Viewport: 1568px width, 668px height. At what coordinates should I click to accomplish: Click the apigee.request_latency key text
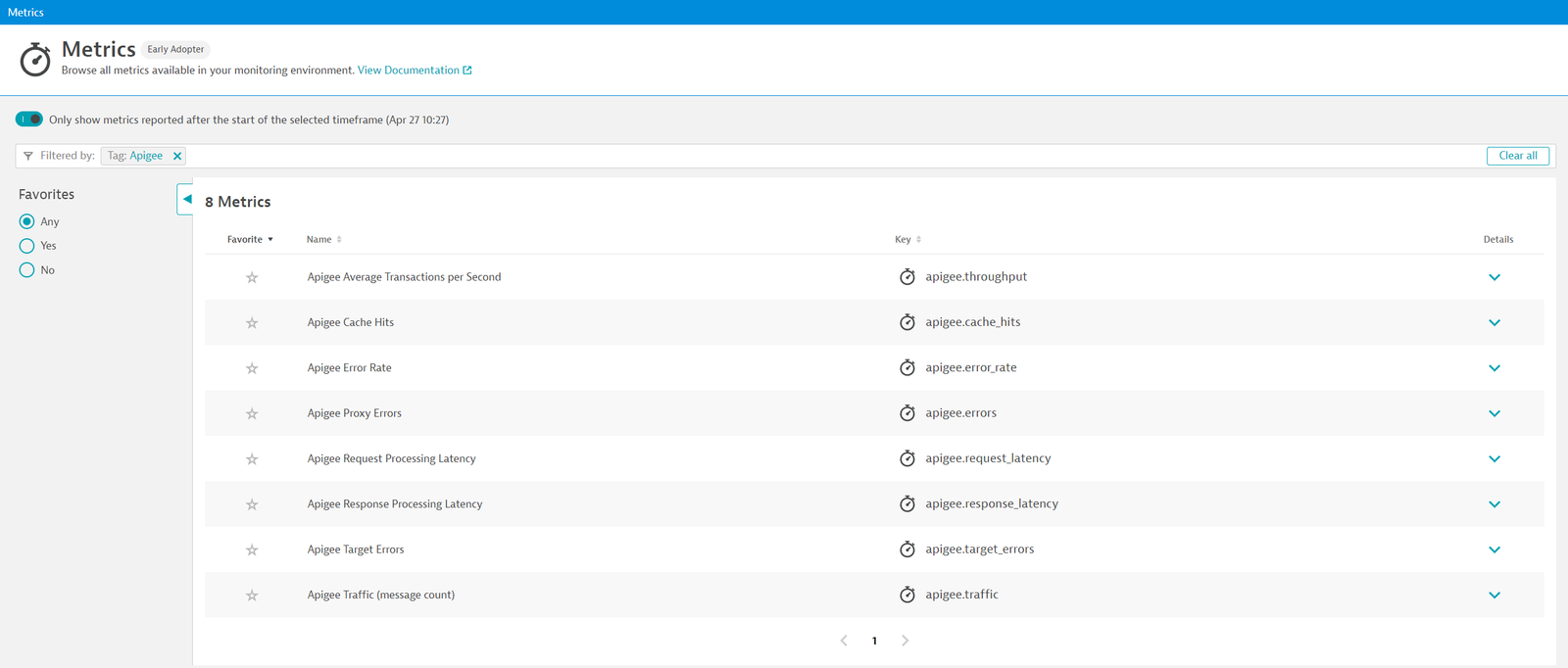(x=988, y=458)
